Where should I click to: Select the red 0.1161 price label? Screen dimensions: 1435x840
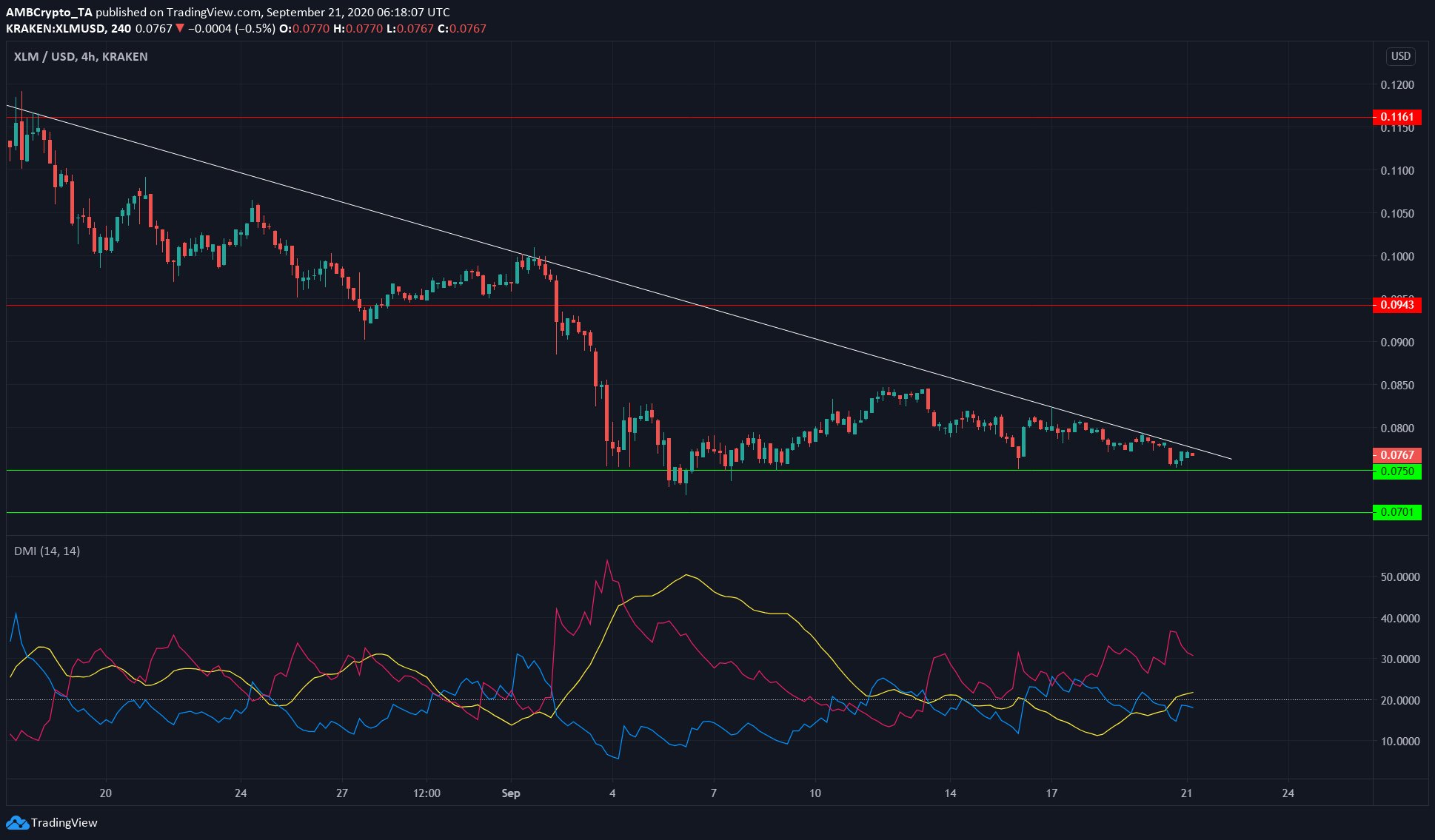click(1396, 117)
